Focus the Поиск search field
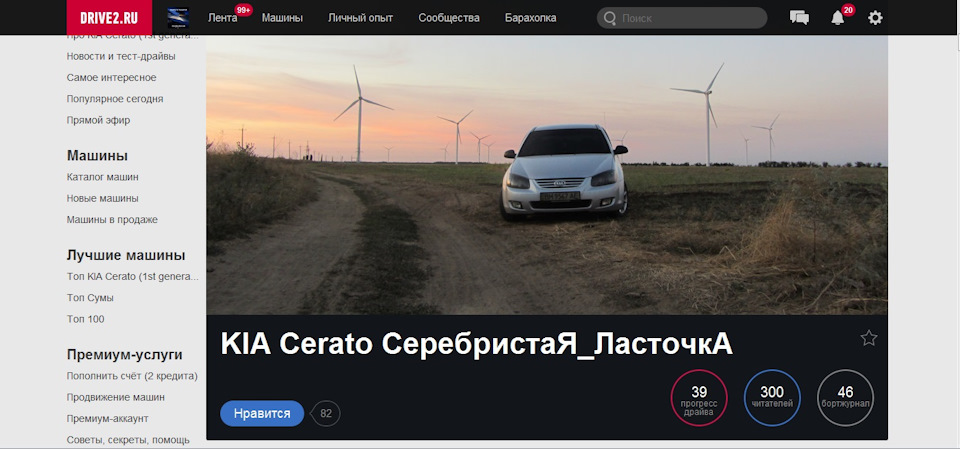The height and width of the screenshot is (449, 960). click(x=682, y=18)
